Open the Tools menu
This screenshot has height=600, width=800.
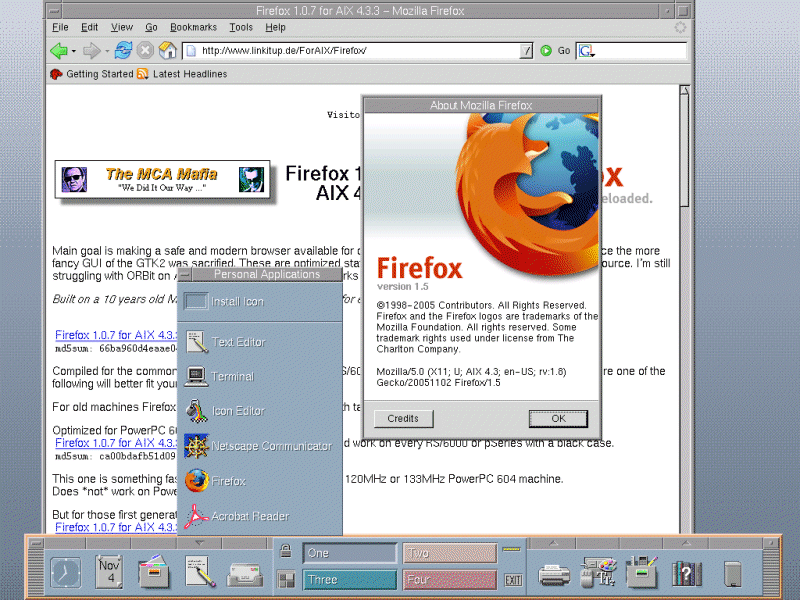click(241, 27)
